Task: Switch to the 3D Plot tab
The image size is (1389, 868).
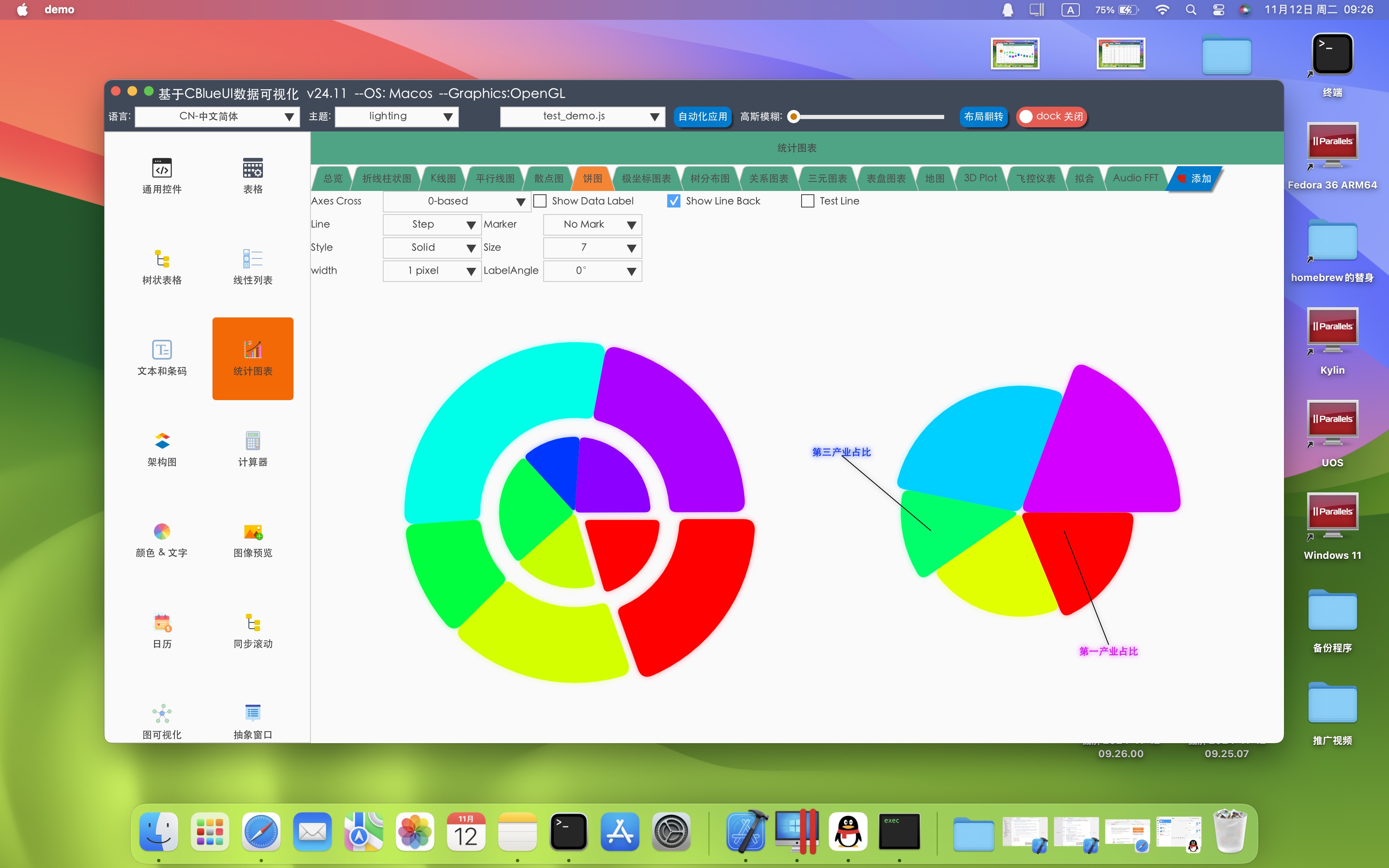Action: [x=980, y=178]
